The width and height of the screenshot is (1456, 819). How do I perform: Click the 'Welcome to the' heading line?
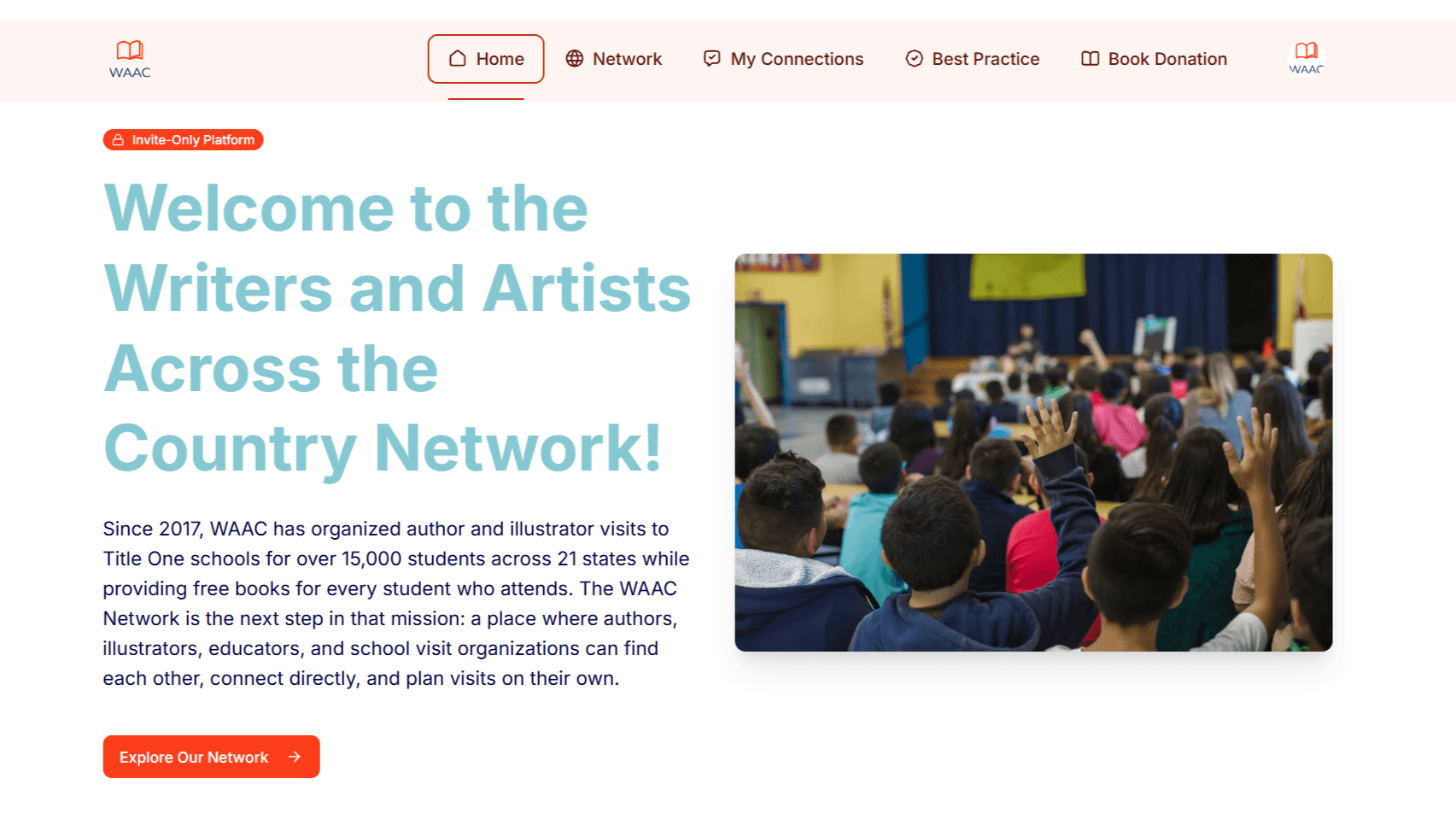(346, 208)
